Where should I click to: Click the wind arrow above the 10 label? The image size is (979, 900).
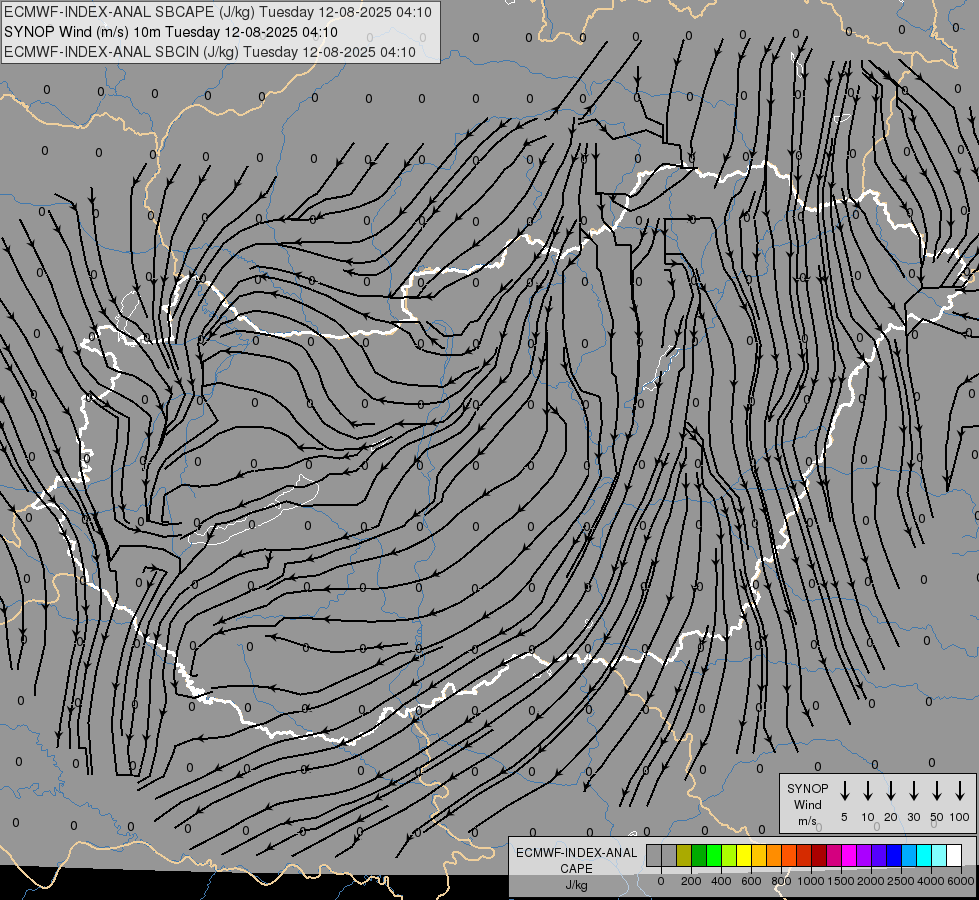pos(868,791)
